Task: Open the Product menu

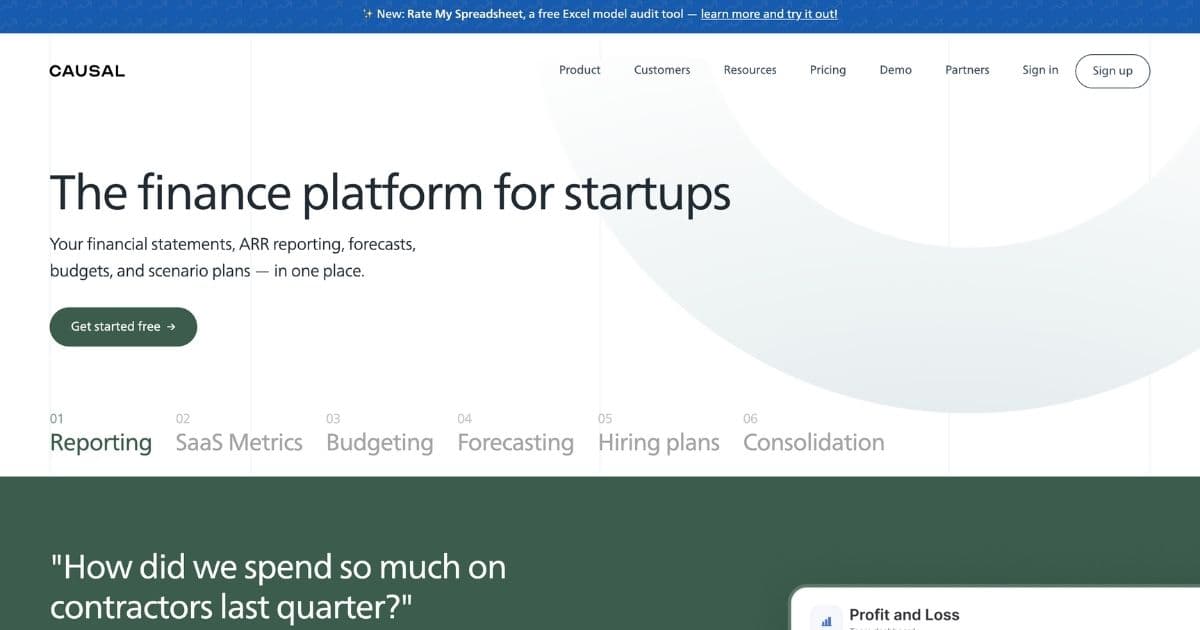Action: coord(580,70)
